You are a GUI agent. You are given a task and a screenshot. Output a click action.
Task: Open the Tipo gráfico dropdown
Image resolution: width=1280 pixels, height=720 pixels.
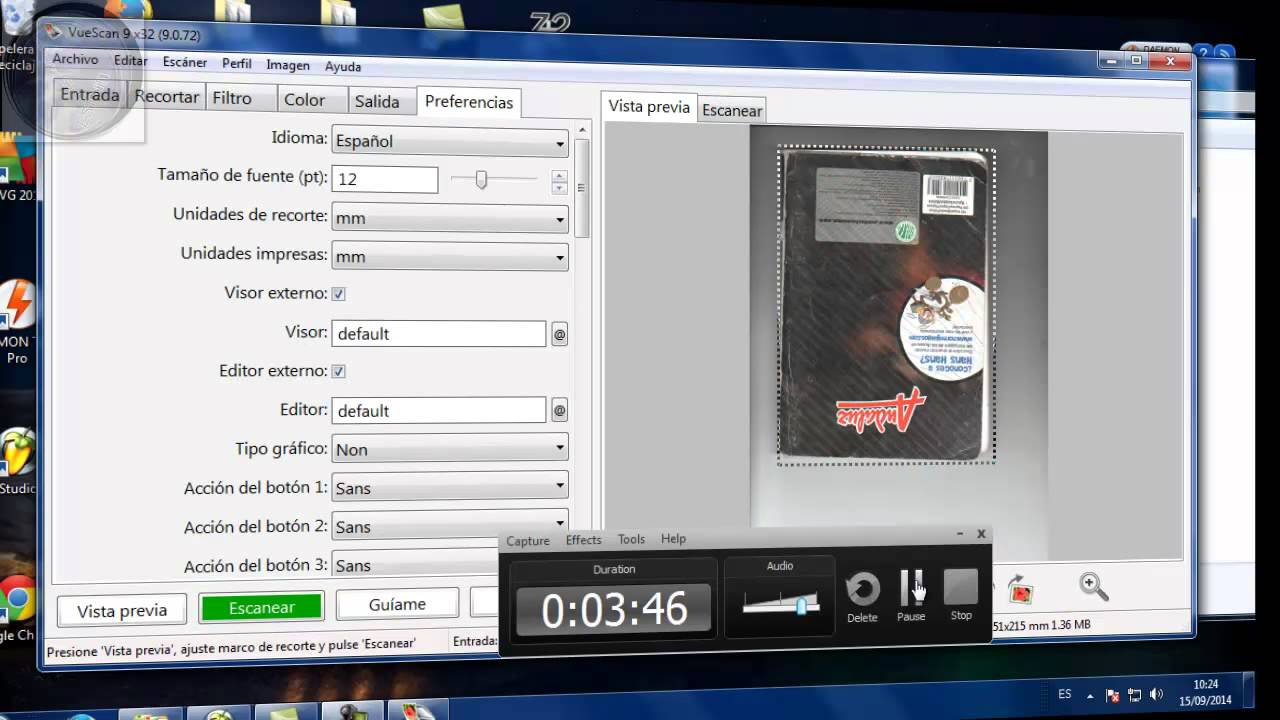pos(450,449)
